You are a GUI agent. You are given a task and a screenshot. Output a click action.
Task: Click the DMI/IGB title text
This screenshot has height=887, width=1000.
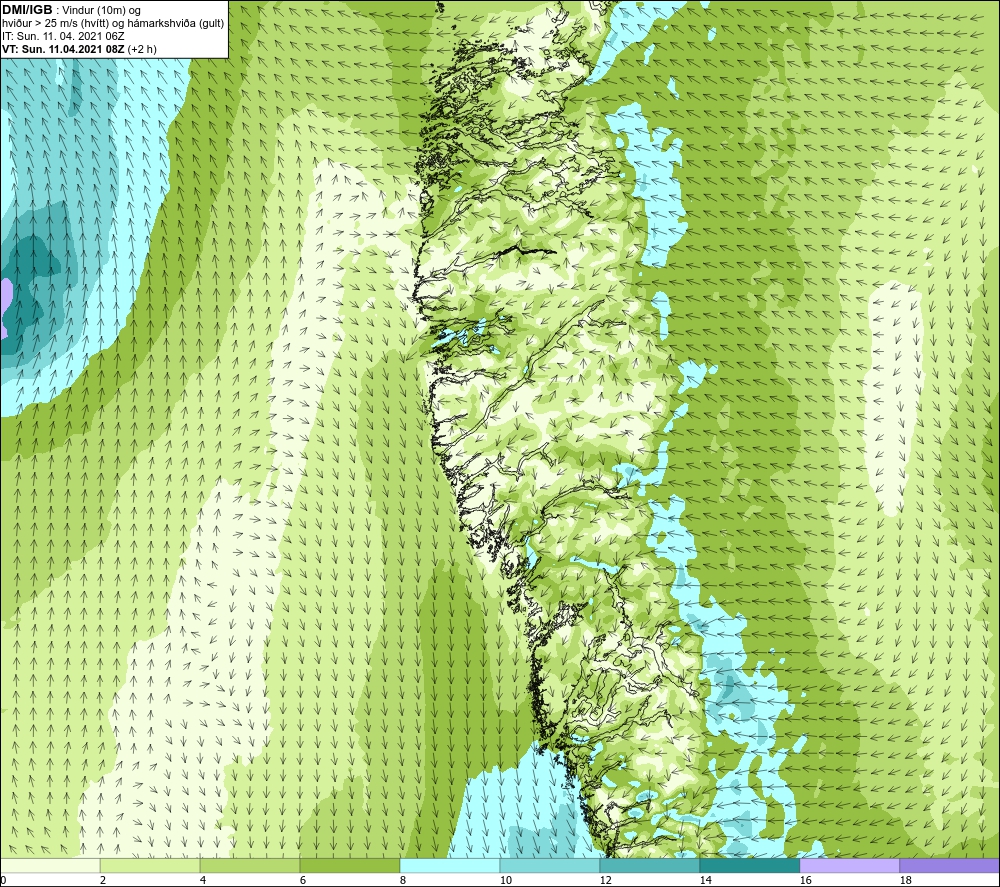coord(27,10)
